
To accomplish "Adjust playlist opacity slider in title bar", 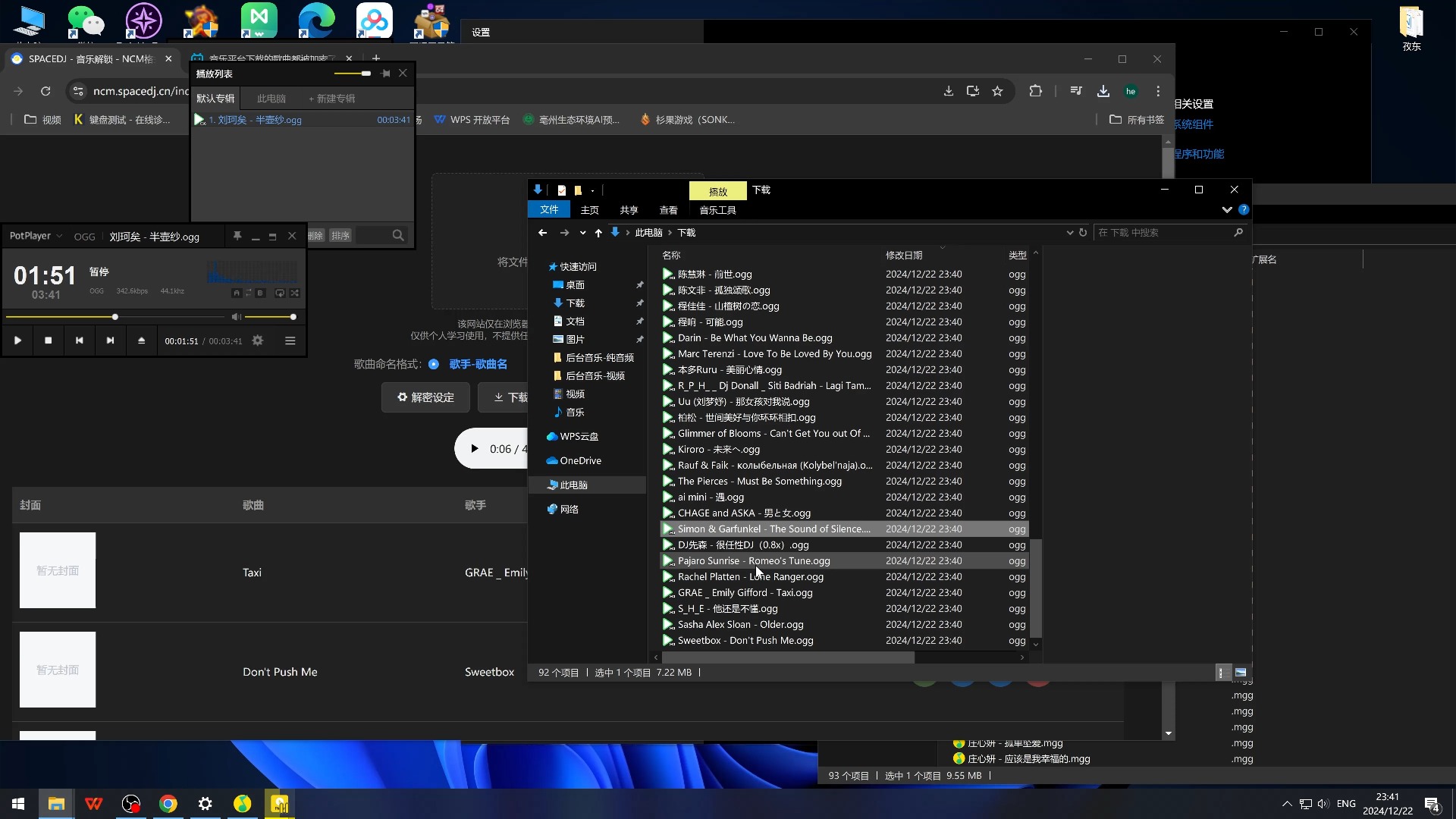I will click(x=353, y=74).
